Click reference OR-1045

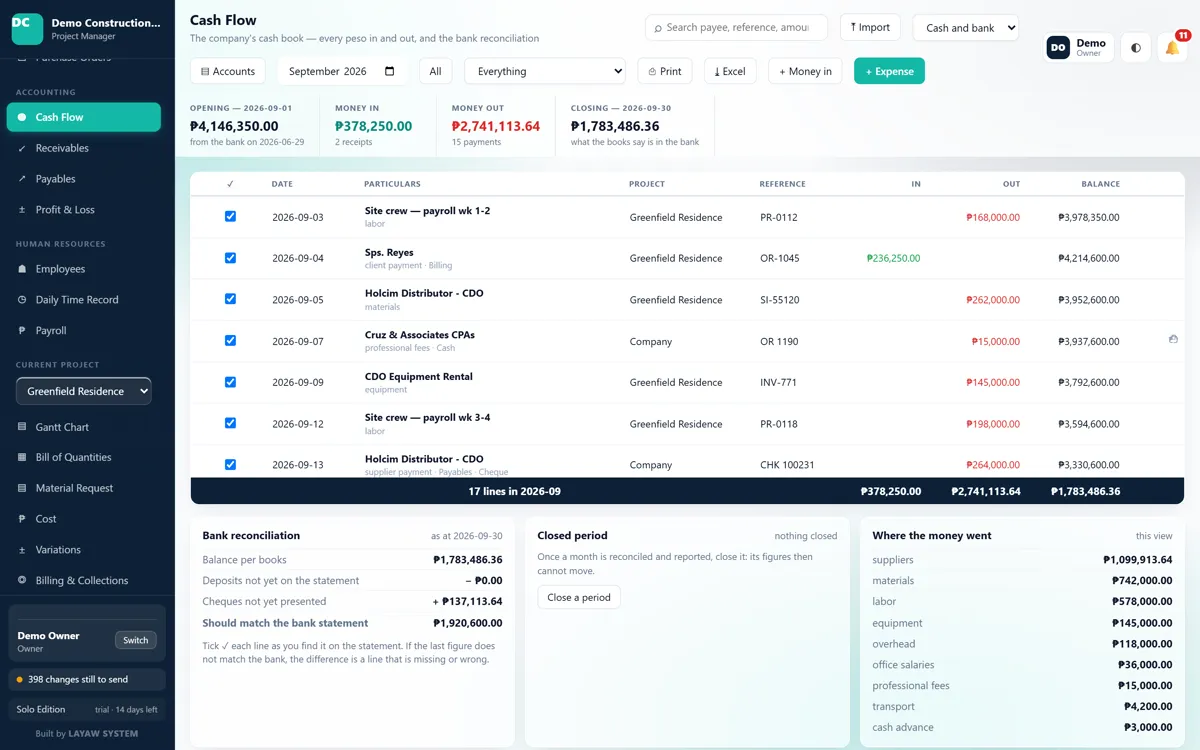(x=780, y=258)
